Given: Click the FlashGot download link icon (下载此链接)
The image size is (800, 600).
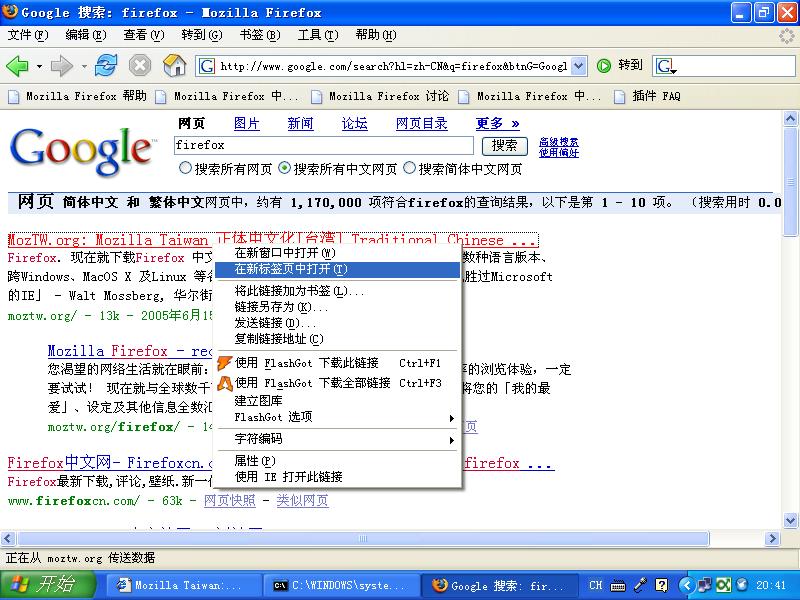Looking at the screenshot, I should click(225, 363).
